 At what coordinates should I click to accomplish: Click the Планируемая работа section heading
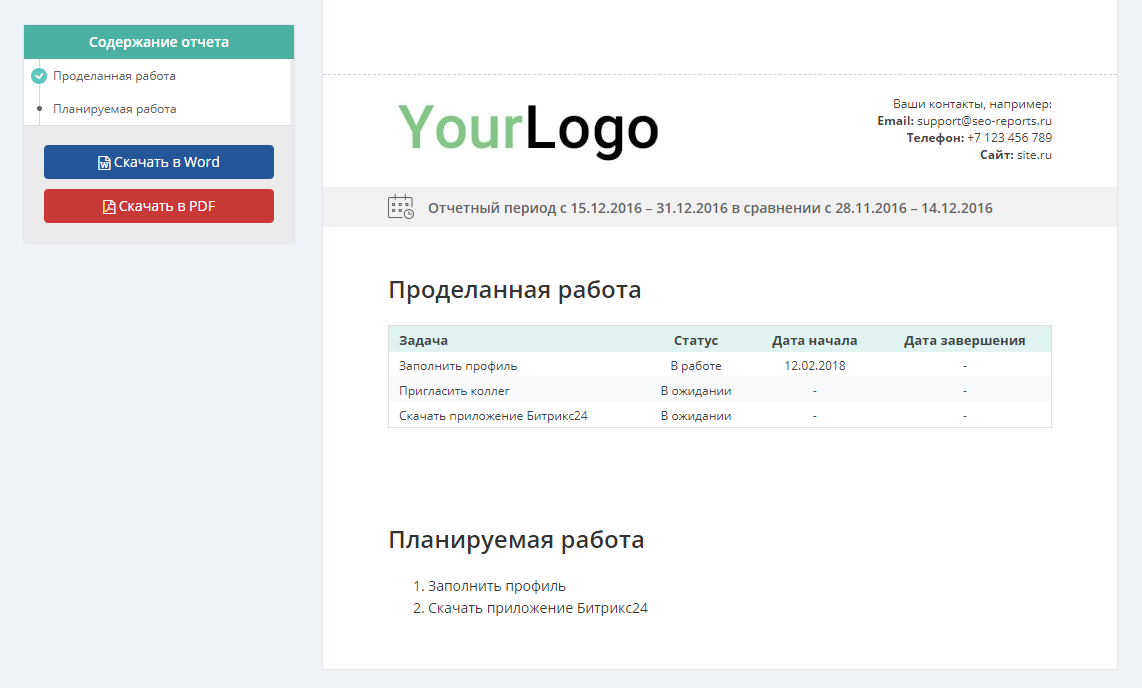click(516, 539)
